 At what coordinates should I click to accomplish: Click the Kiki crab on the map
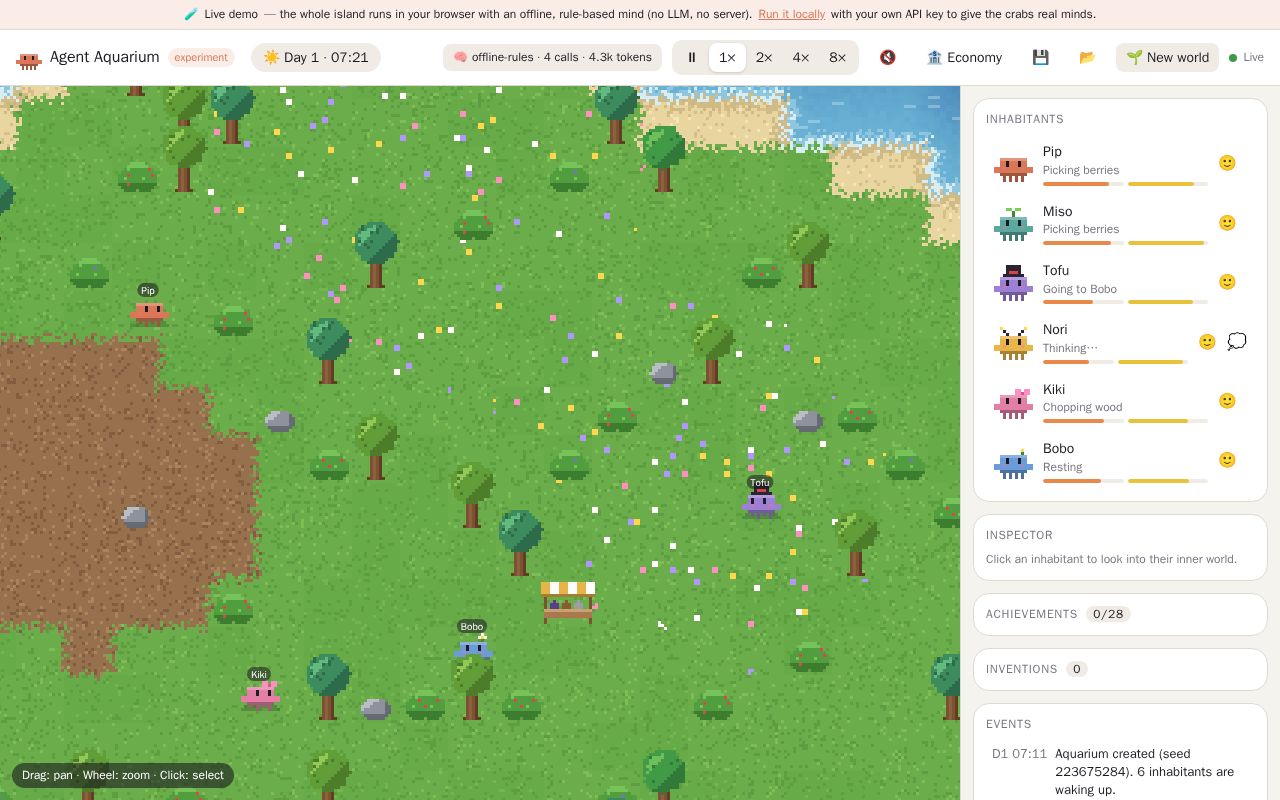coord(261,695)
